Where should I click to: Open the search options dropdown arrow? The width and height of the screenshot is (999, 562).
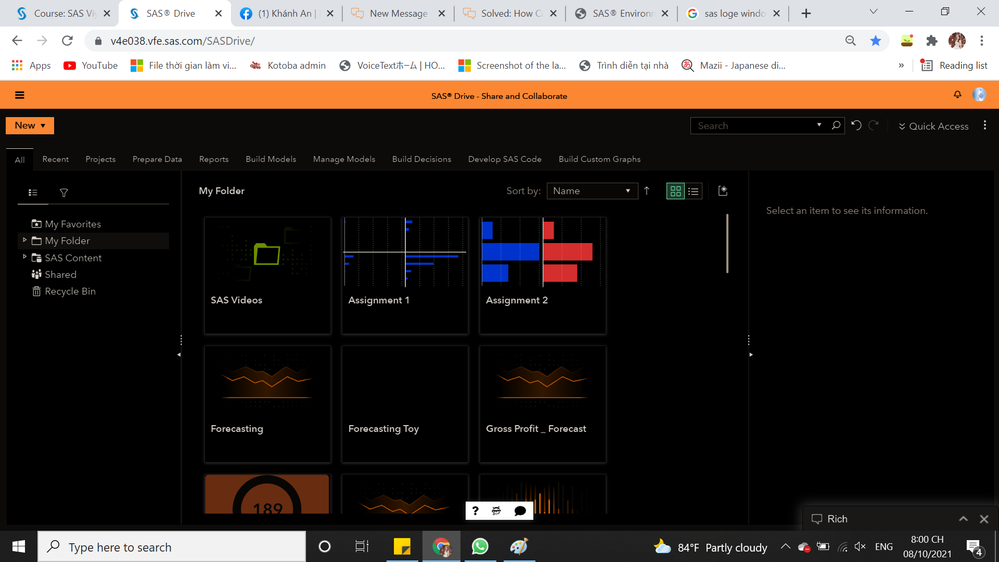[x=819, y=126]
